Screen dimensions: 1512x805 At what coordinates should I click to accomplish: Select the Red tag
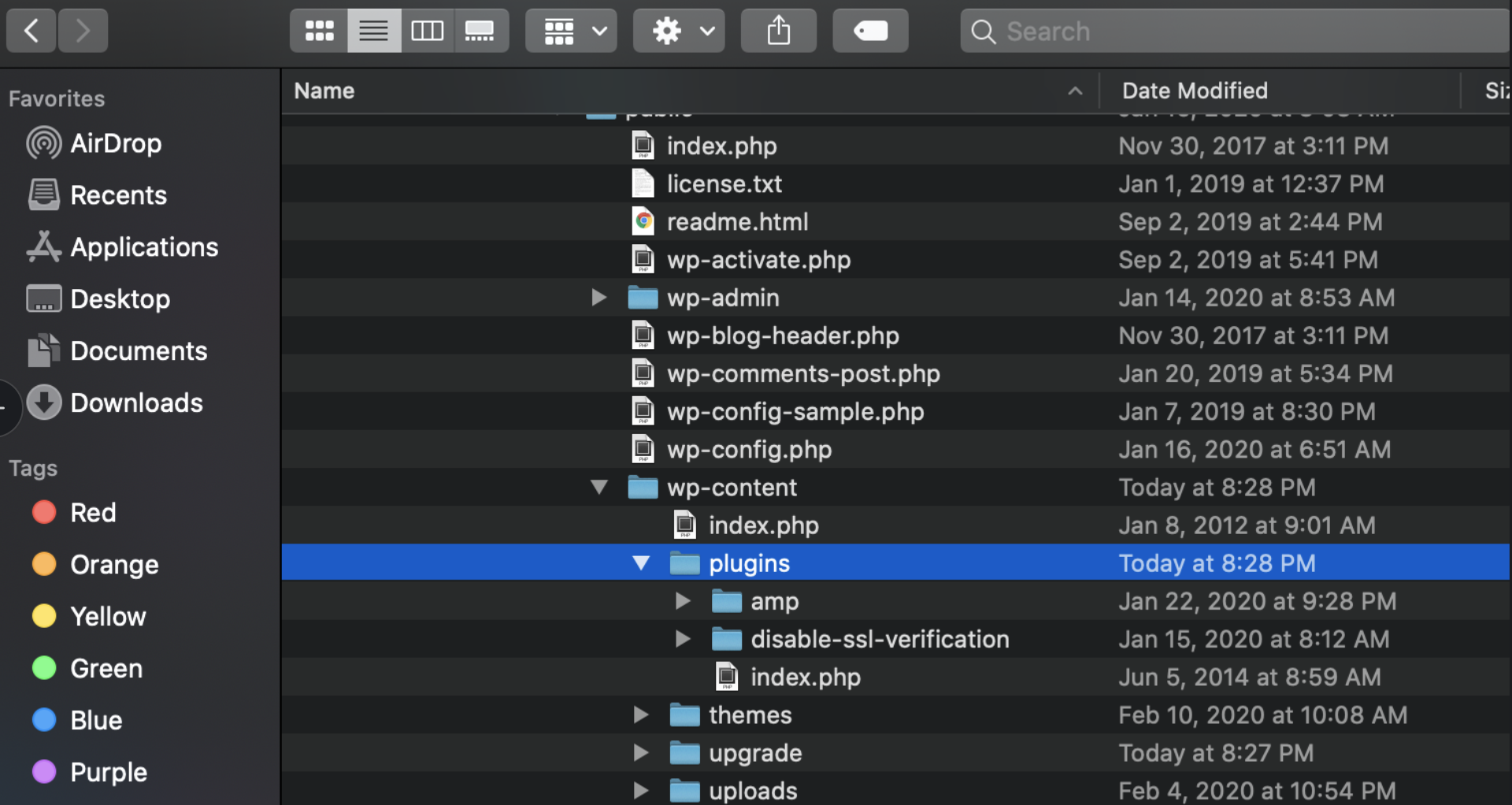pyautogui.click(x=93, y=512)
